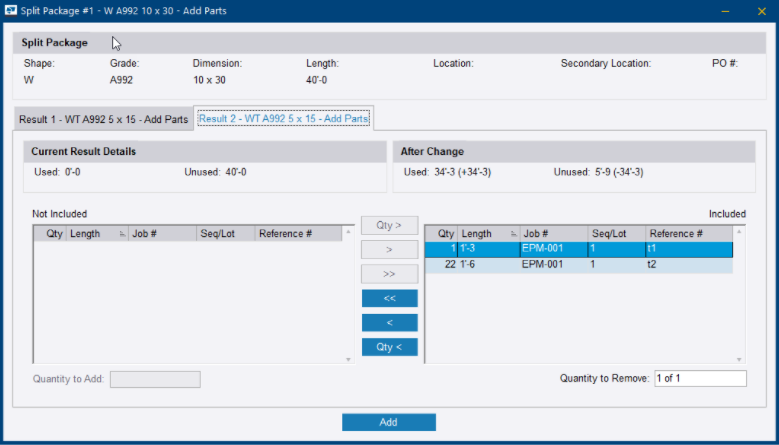Switch to Result 1 - WT A992 tab
Screen dimensions: 779x445
tap(104, 119)
